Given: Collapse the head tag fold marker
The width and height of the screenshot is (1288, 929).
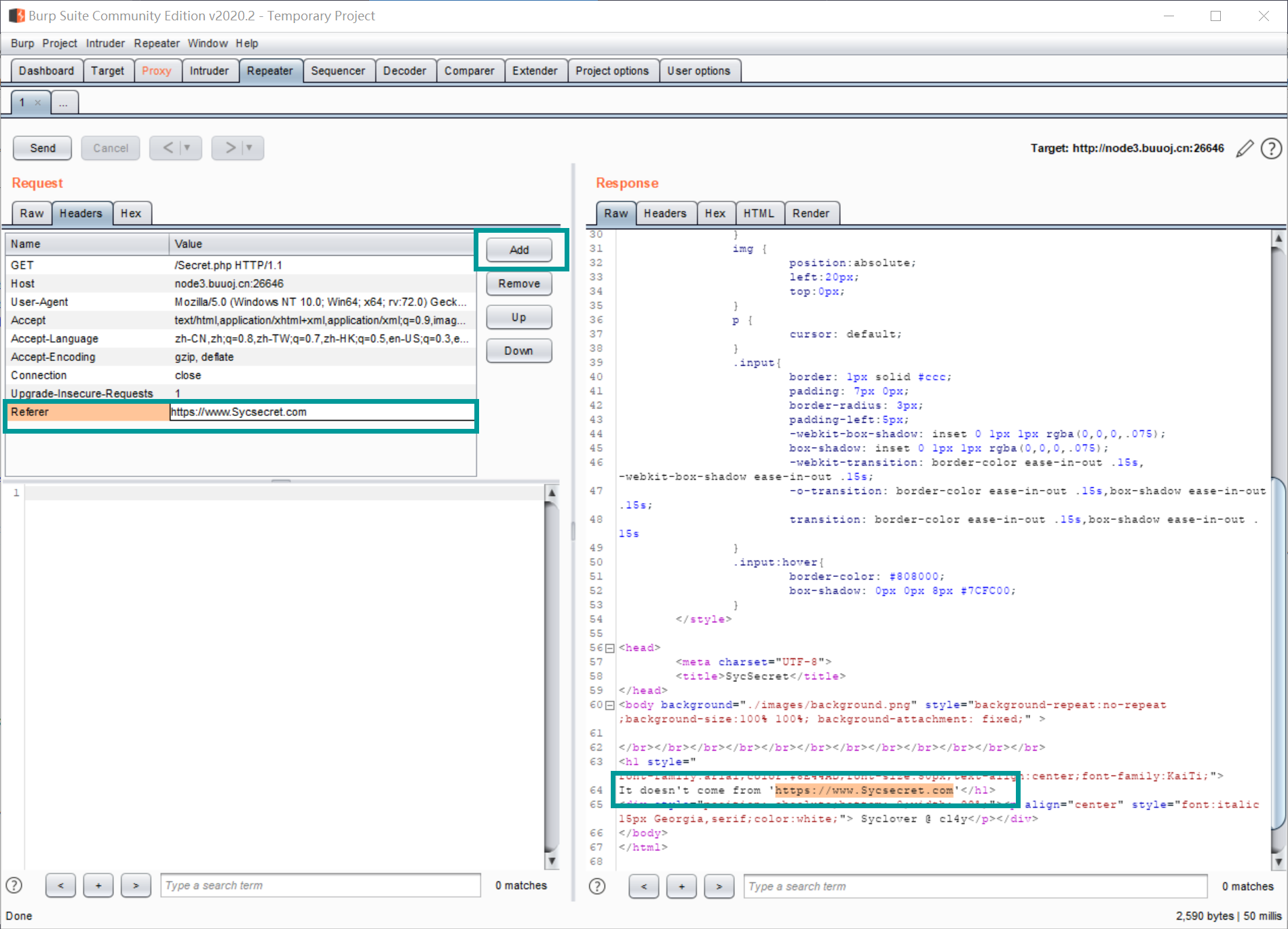Looking at the screenshot, I should [609, 648].
